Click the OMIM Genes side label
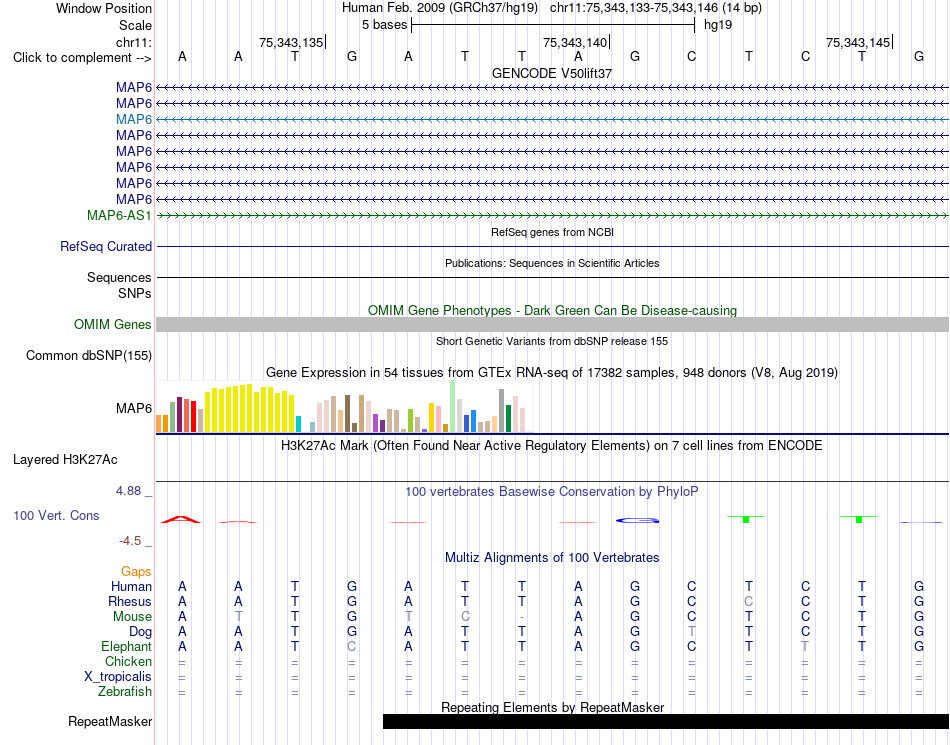This screenshot has width=950, height=745. click(x=113, y=325)
